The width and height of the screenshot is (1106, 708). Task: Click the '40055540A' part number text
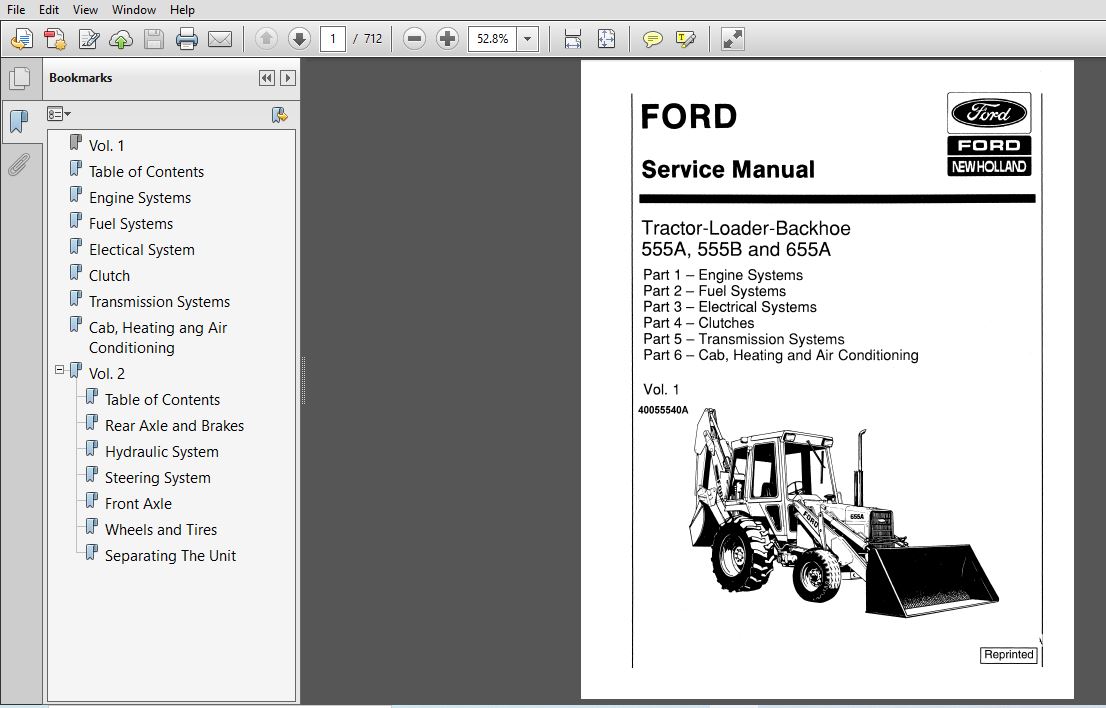pyautogui.click(x=663, y=410)
